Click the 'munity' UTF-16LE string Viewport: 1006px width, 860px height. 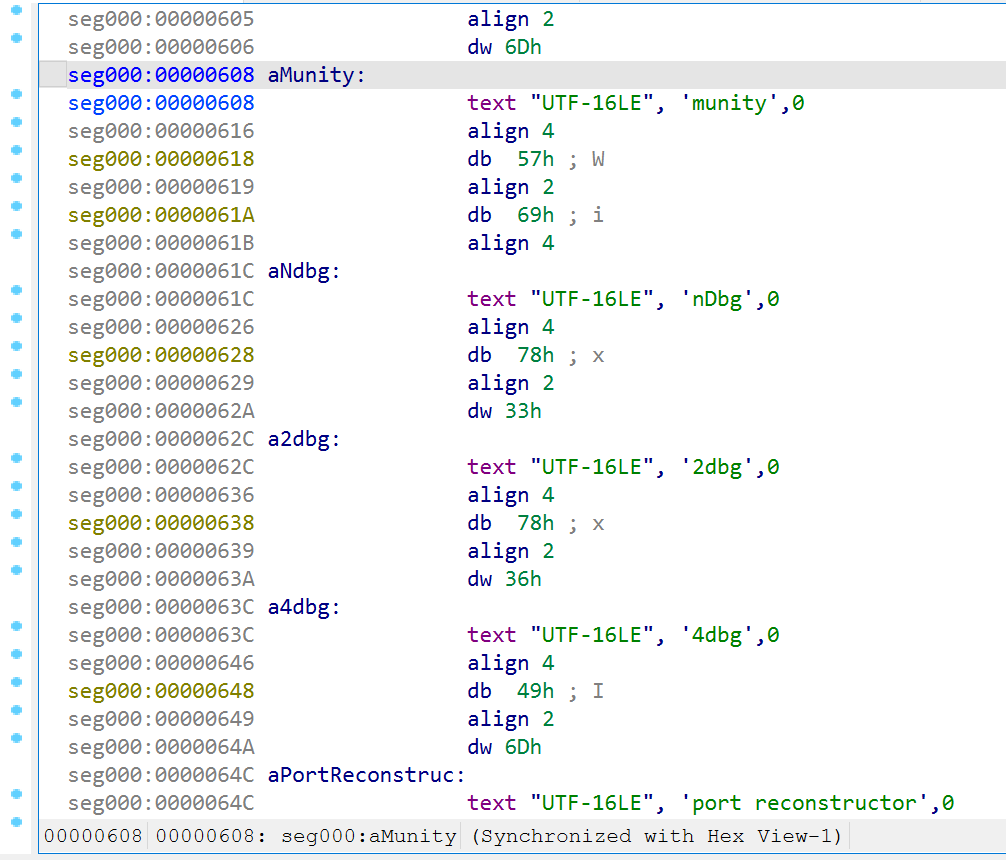pos(729,103)
